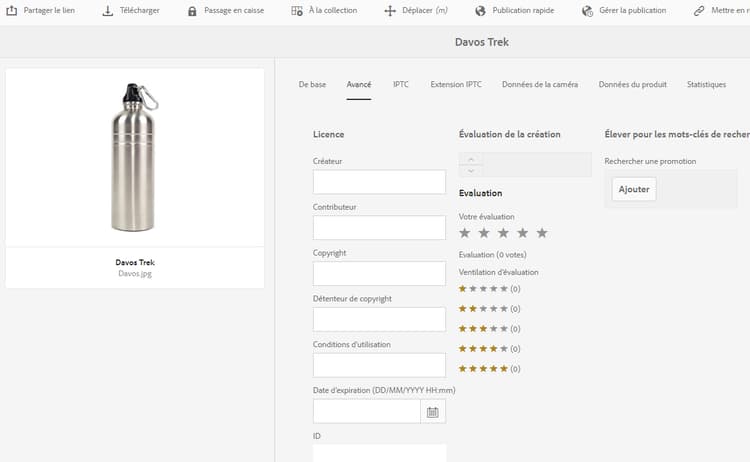Focus the Détenteur de copyright field
Image resolution: width=750 pixels, height=462 pixels.
(379, 319)
